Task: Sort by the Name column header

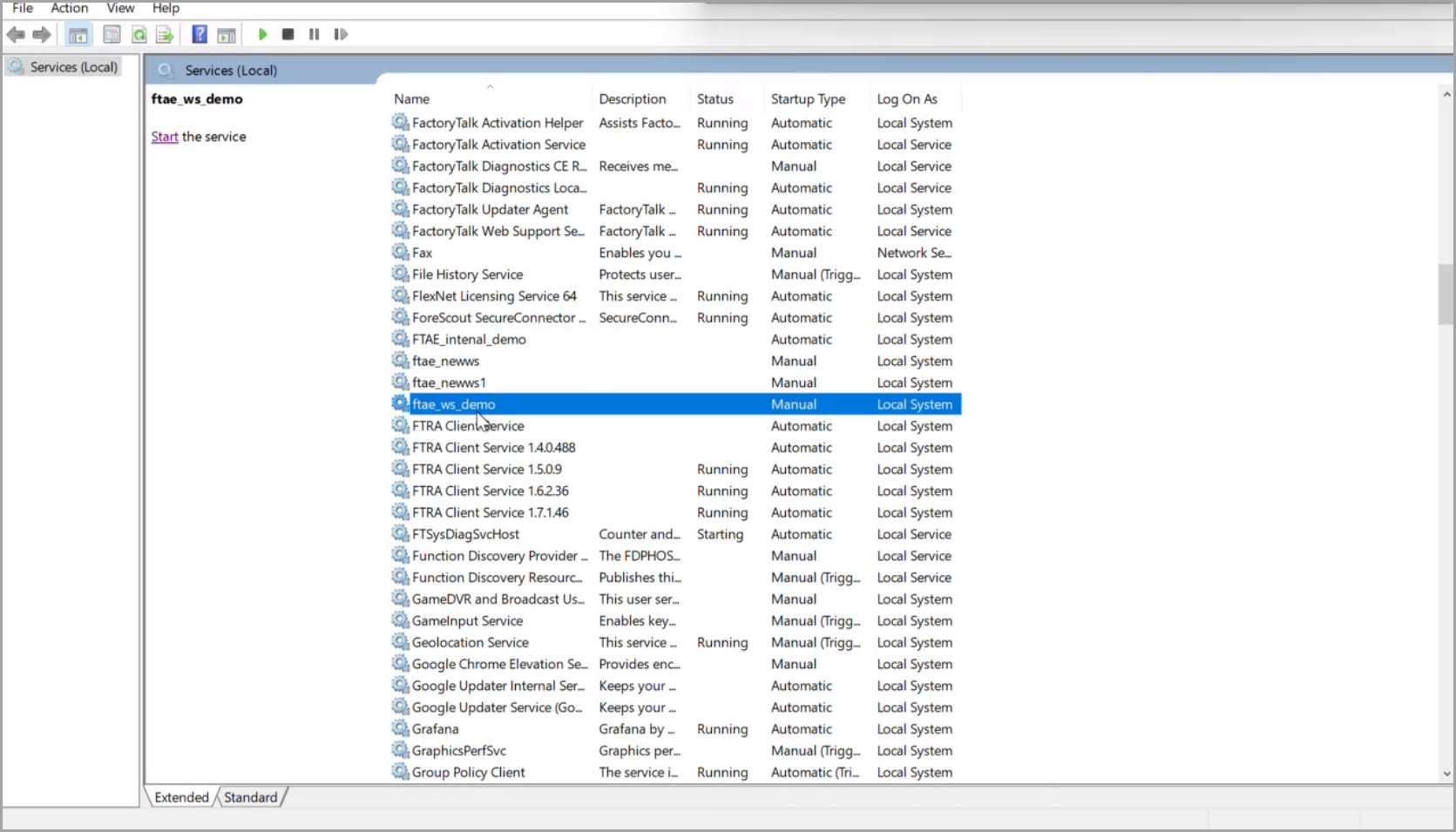Action: 411,99
